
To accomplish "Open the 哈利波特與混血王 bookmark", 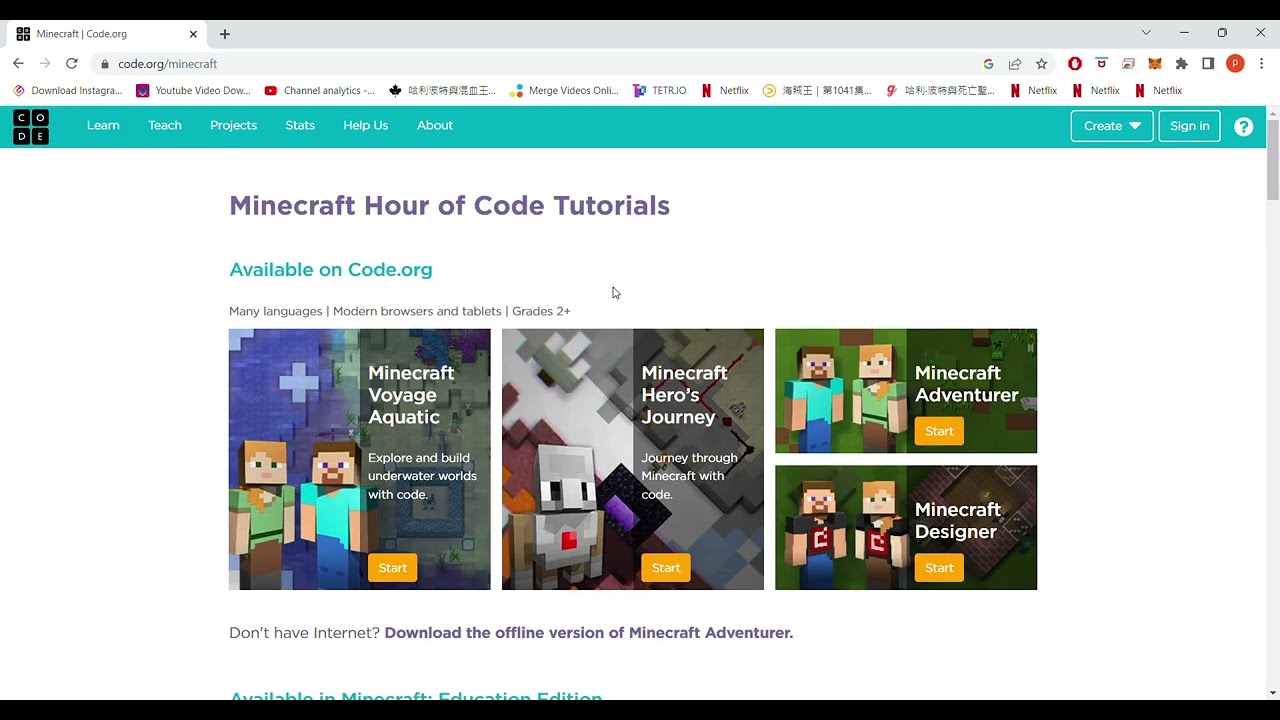I will pos(442,90).
